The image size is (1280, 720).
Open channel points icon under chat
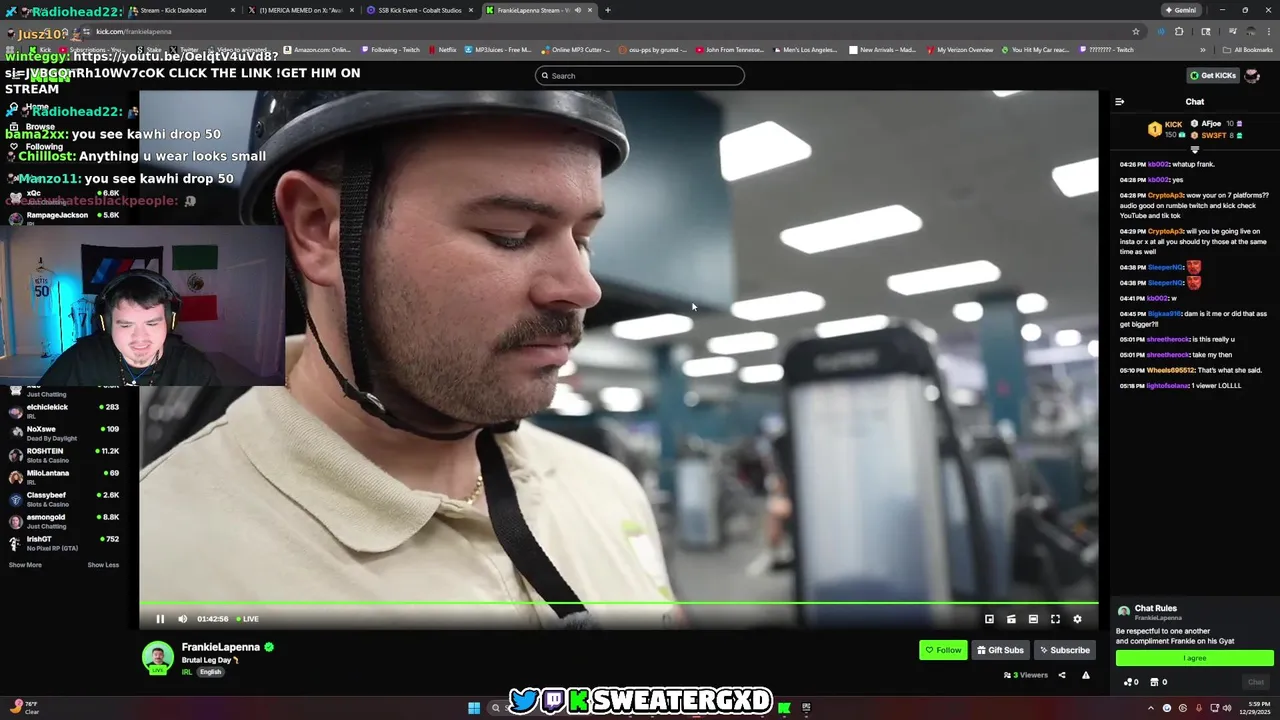(1131, 682)
